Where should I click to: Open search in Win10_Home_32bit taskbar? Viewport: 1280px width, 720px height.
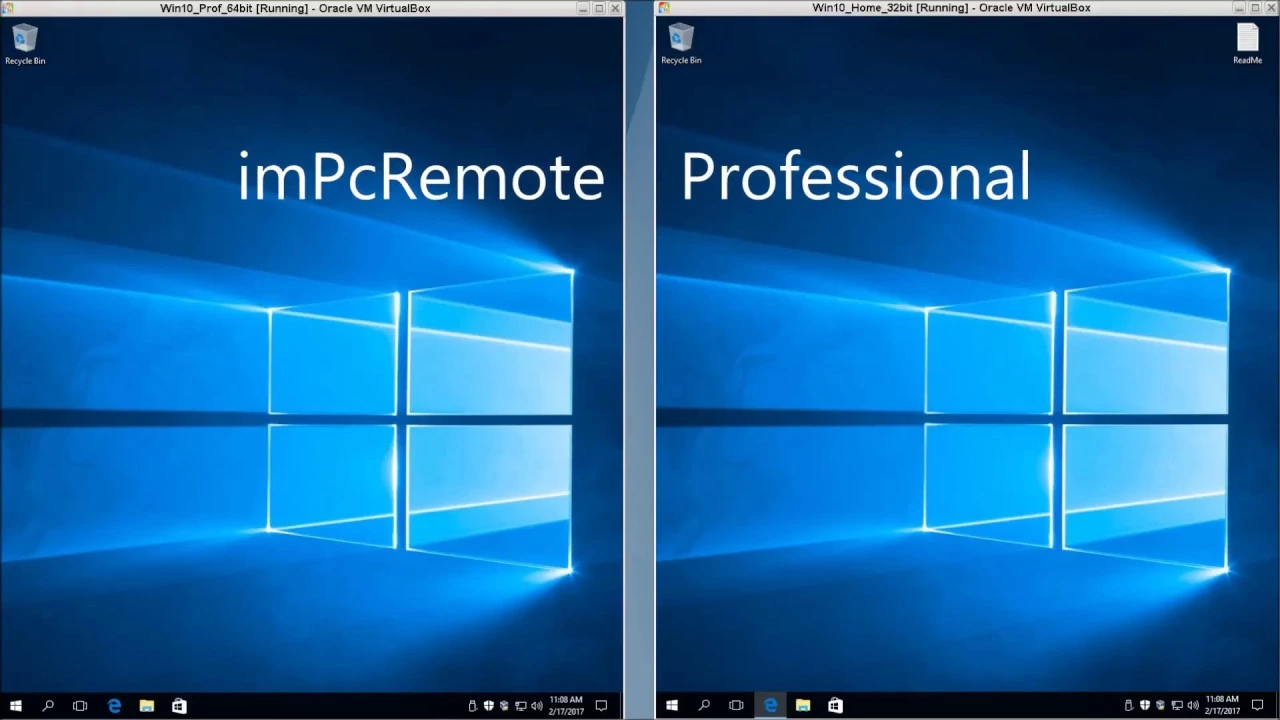coord(704,706)
